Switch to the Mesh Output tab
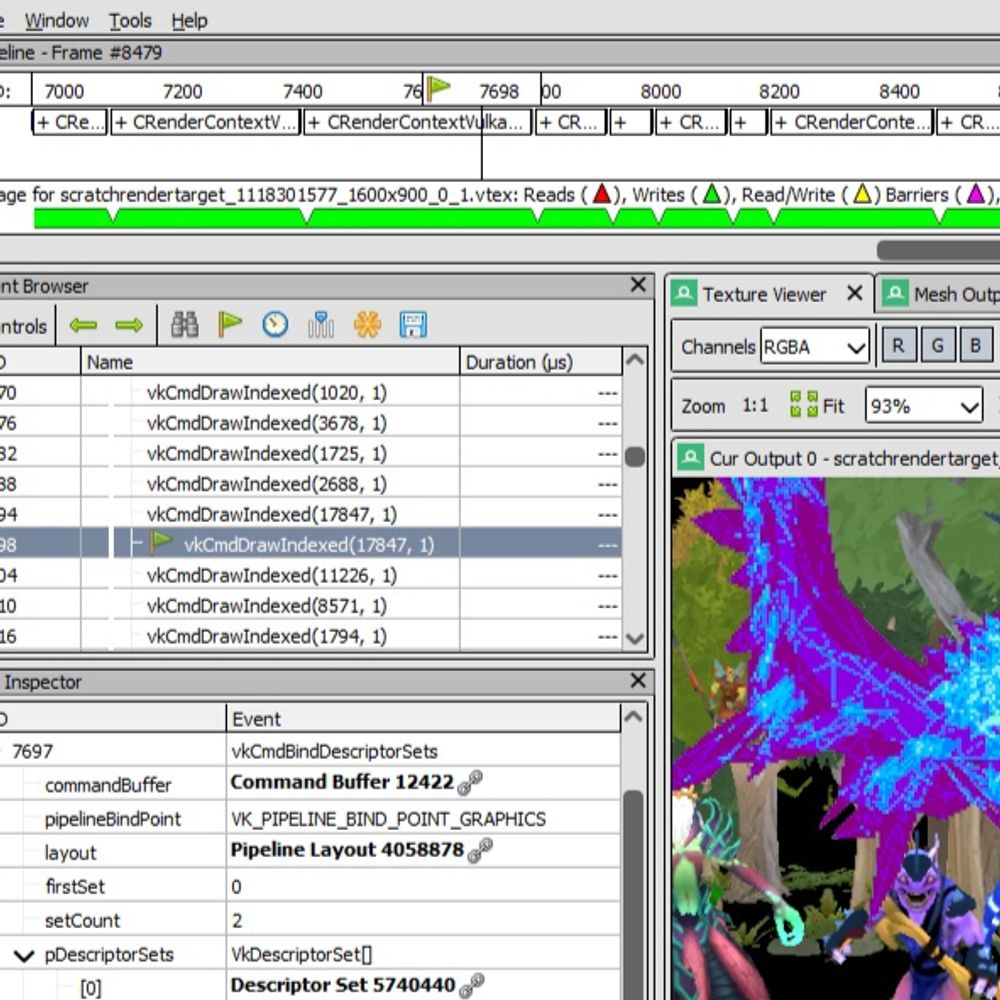The image size is (1000, 1000). click(939, 294)
